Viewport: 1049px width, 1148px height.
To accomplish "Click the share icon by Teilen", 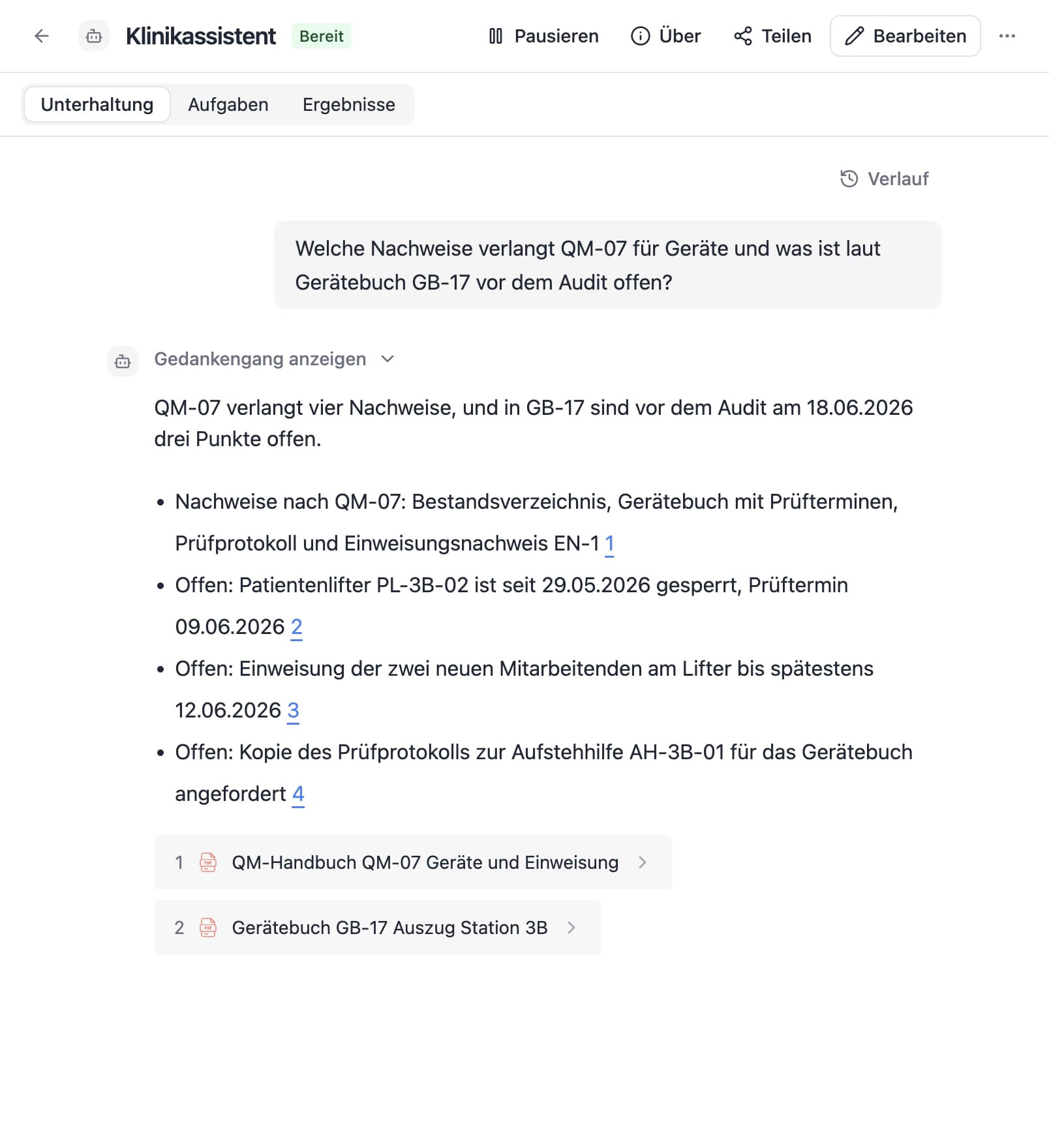I will (743, 36).
